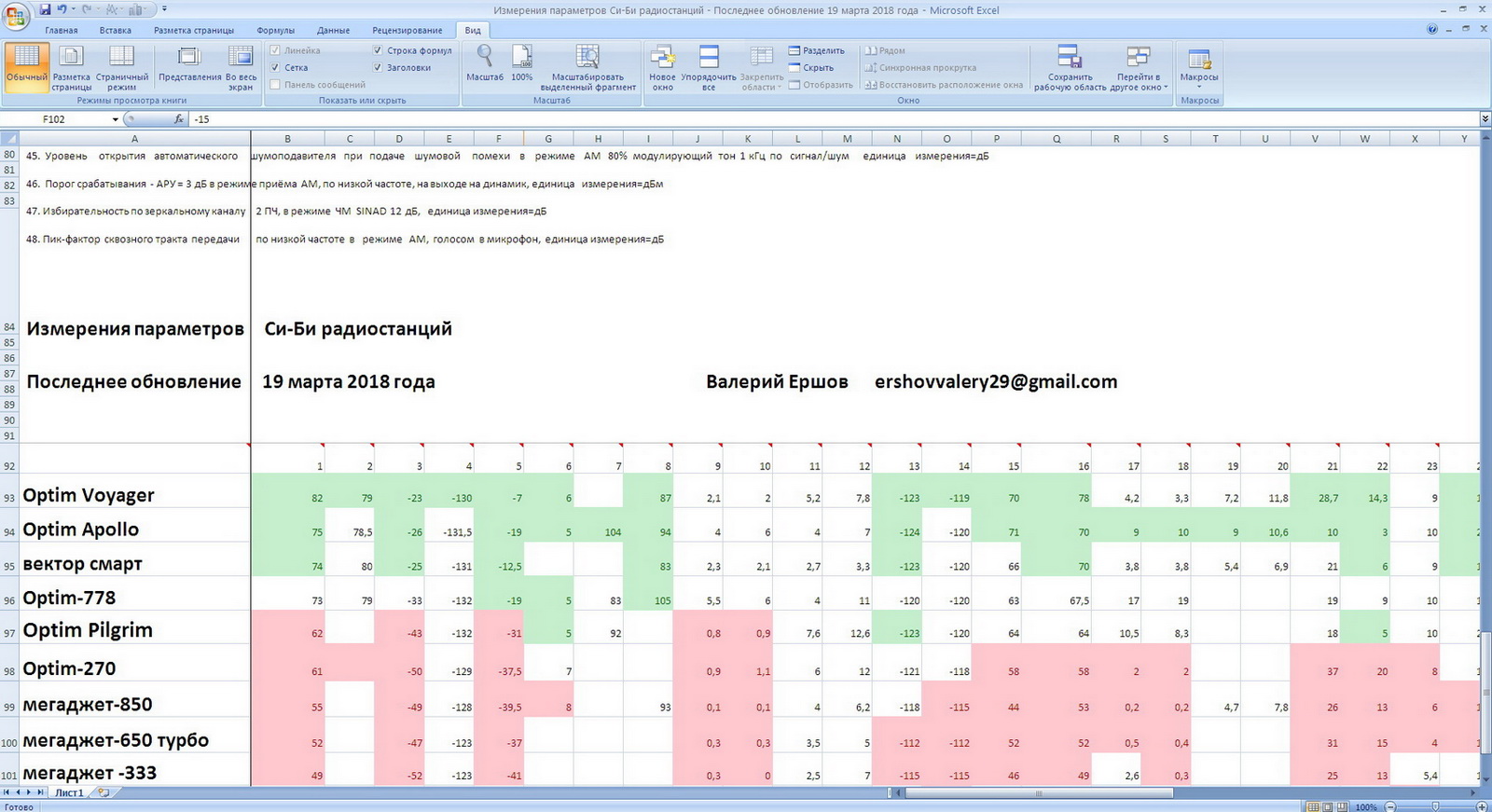
Task: Click the Панель сообщений checkbox
Action: click(276, 84)
